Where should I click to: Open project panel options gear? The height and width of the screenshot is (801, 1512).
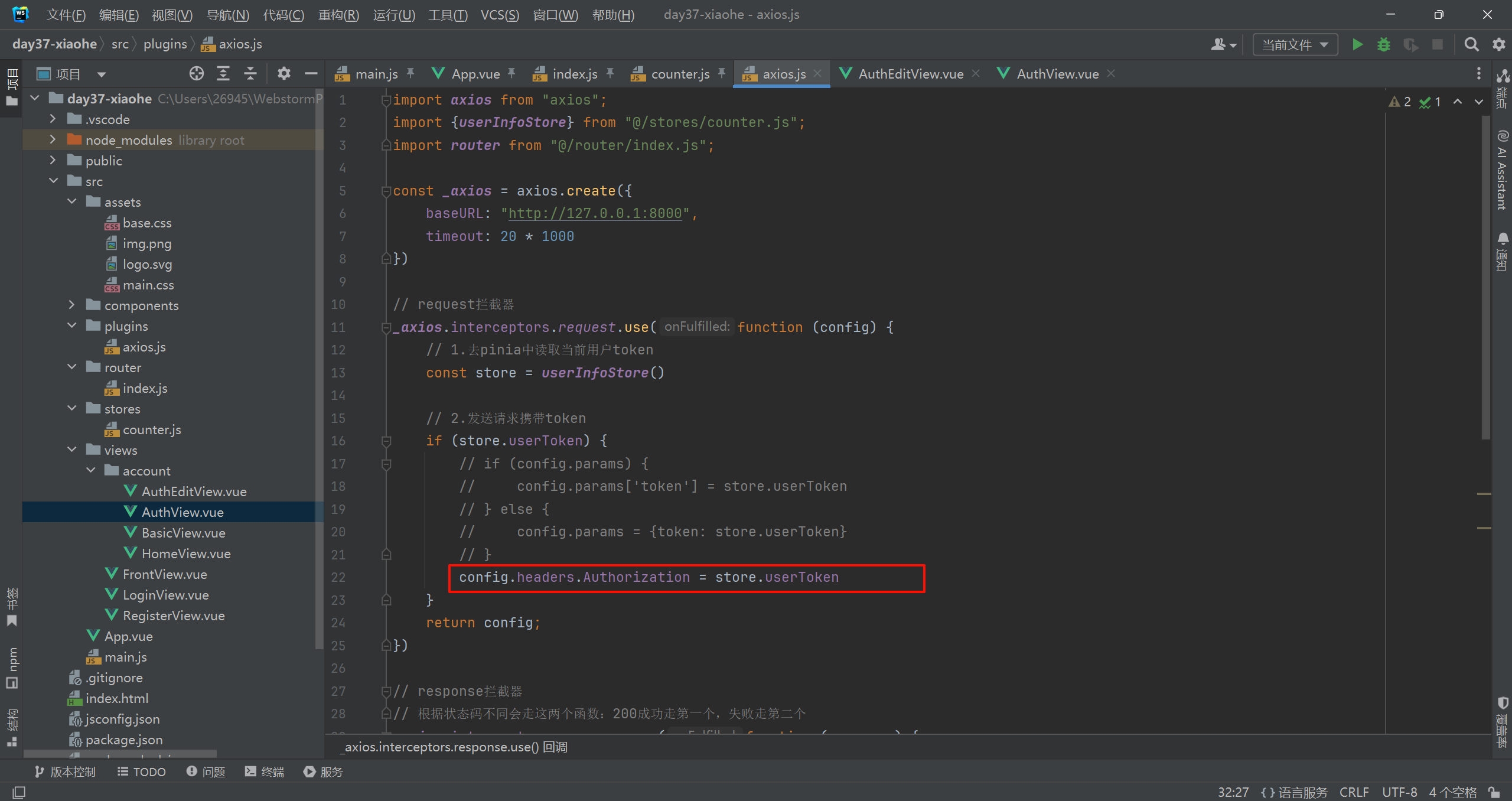pos(284,74)
